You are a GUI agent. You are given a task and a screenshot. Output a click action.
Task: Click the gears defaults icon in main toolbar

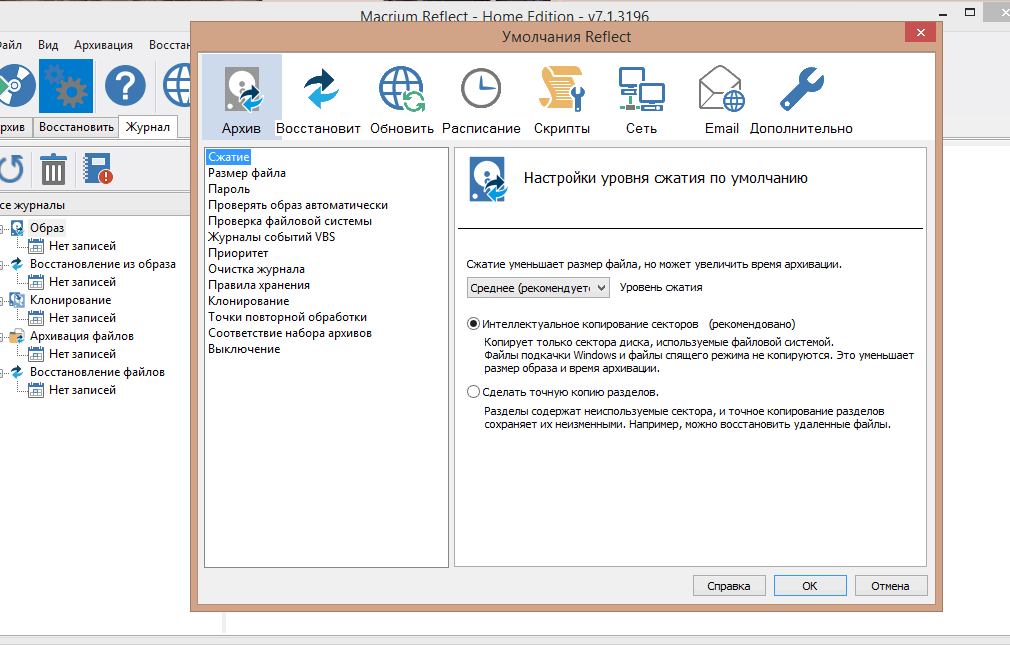point(66,86)
